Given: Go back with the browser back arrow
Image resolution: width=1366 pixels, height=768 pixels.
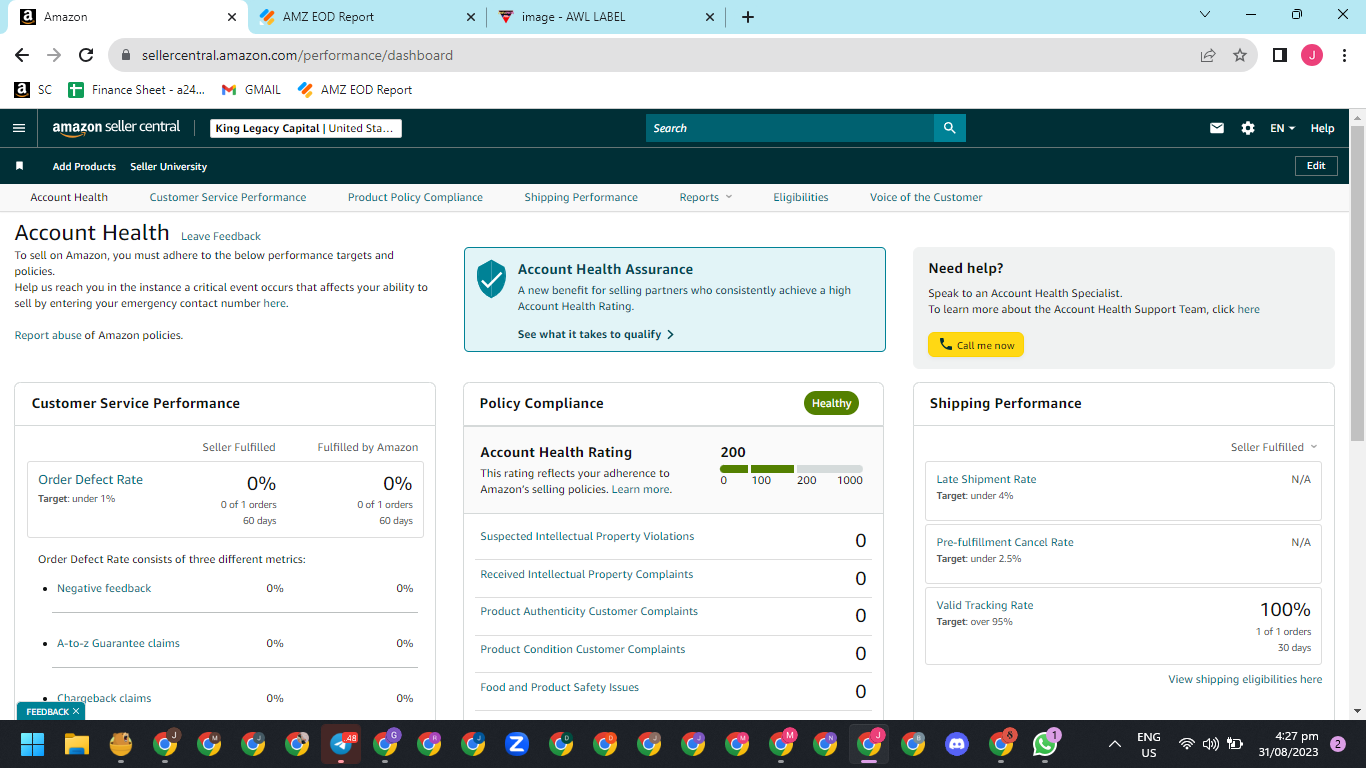Looking at the screenshot, I should point(22,55).
